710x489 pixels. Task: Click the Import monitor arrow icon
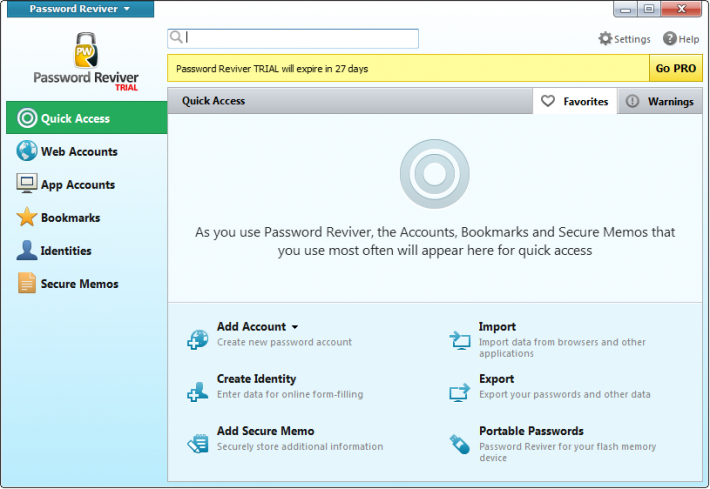coord(460,340)
